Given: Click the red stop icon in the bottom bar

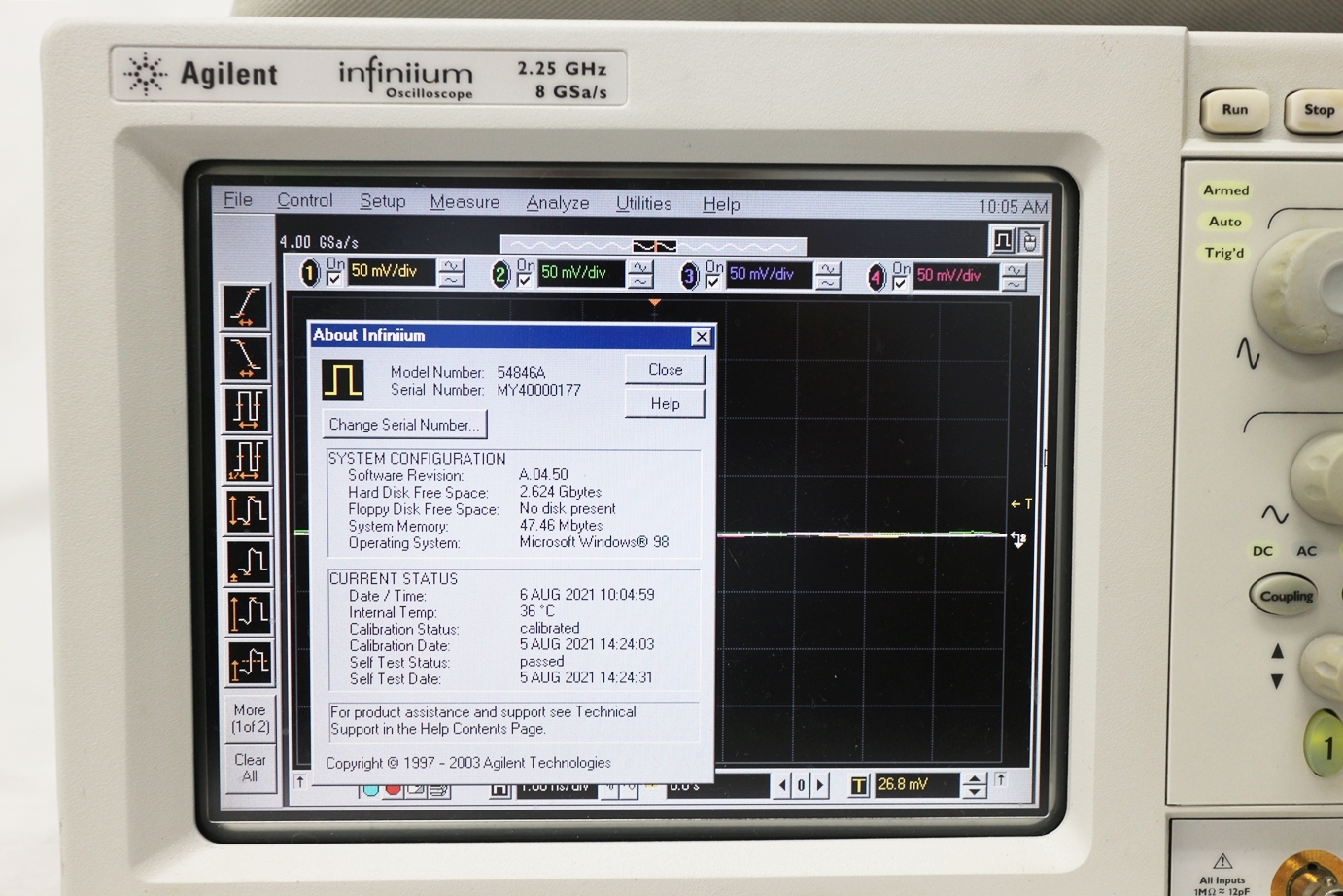Looking at the screenshot, I should [393, 789].
